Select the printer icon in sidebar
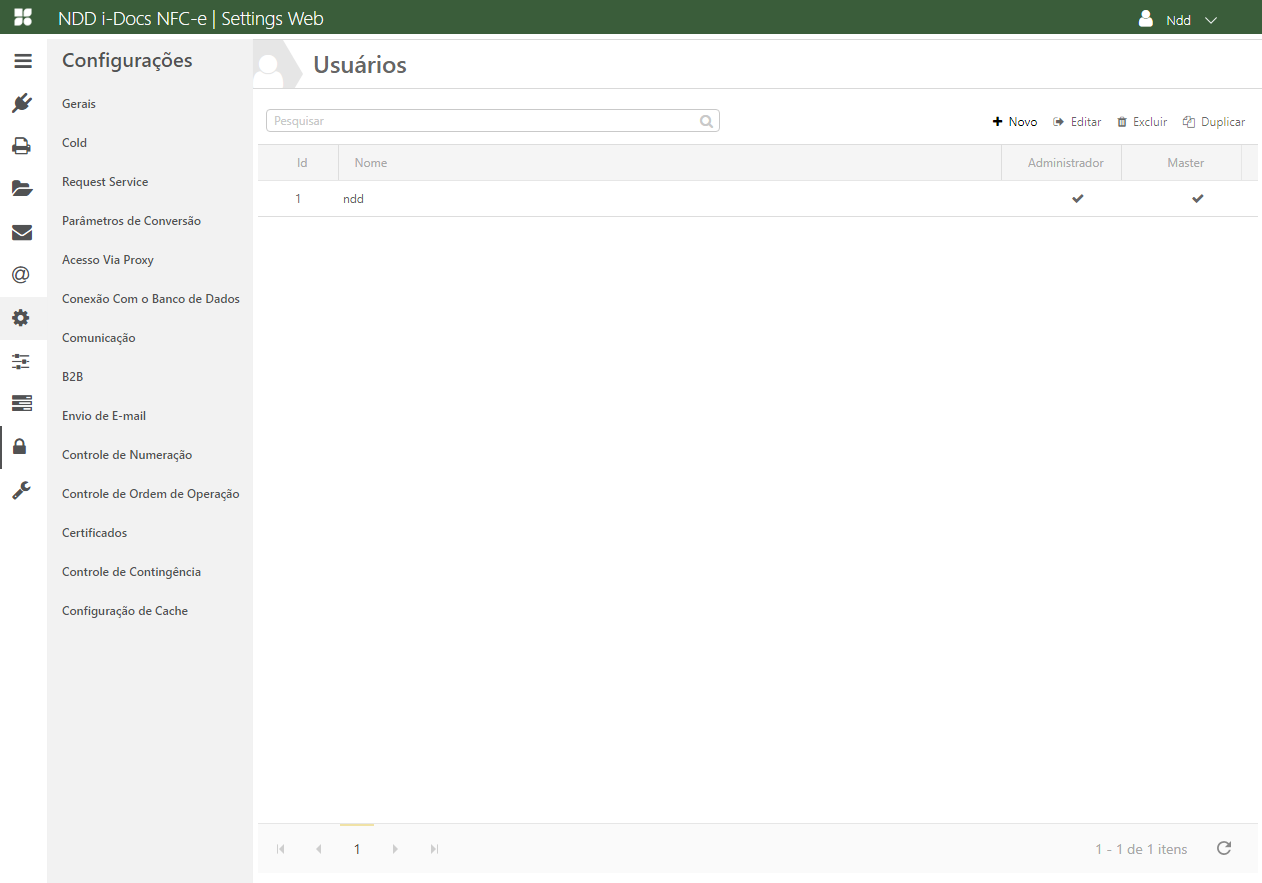The height and width of the screenshot is (883, 1262). (22, 146)
